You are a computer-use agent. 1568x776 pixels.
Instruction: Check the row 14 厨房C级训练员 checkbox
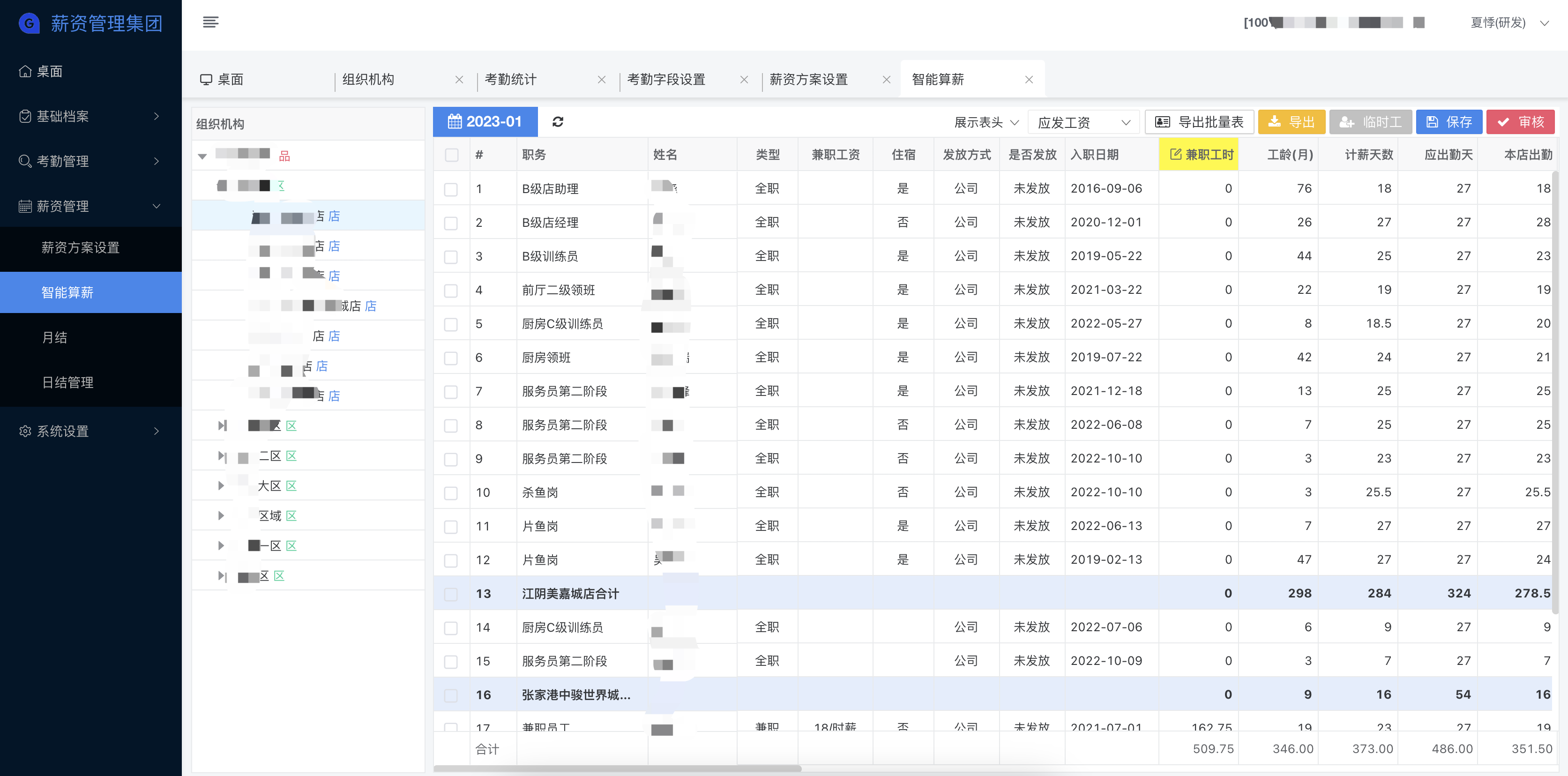tap(451, 627)
